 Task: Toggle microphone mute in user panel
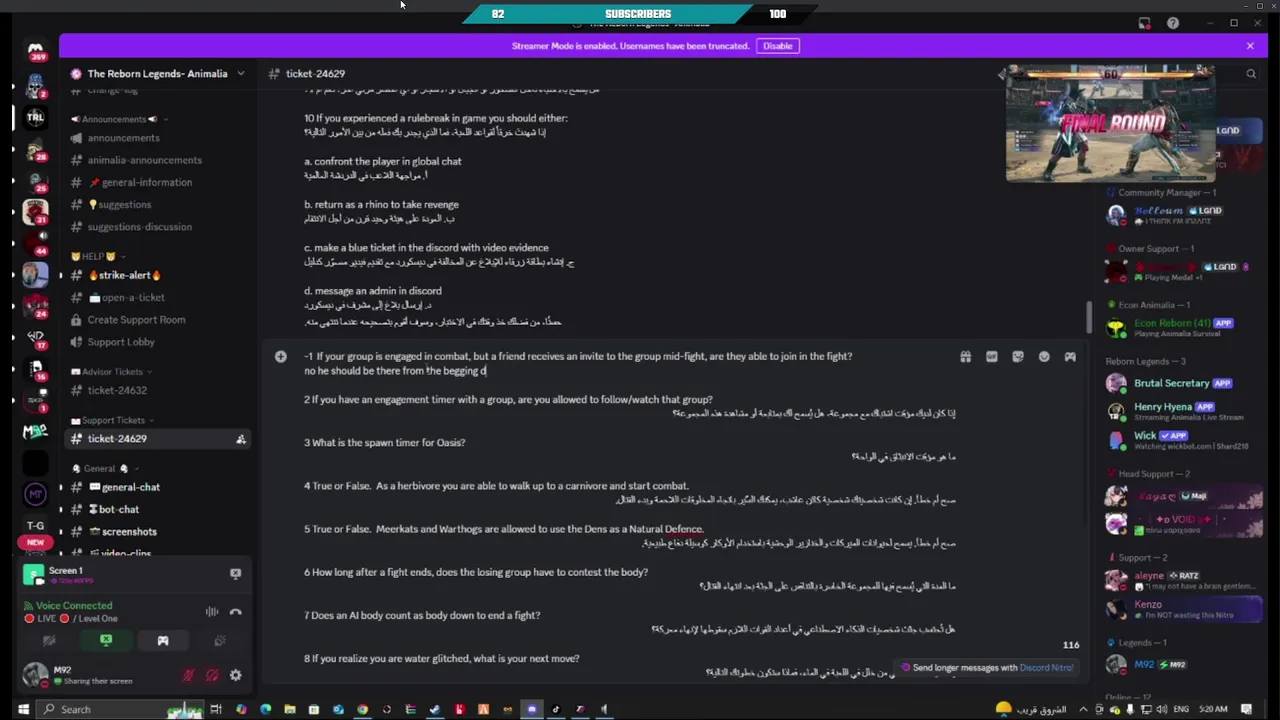[x=188, y=675]
